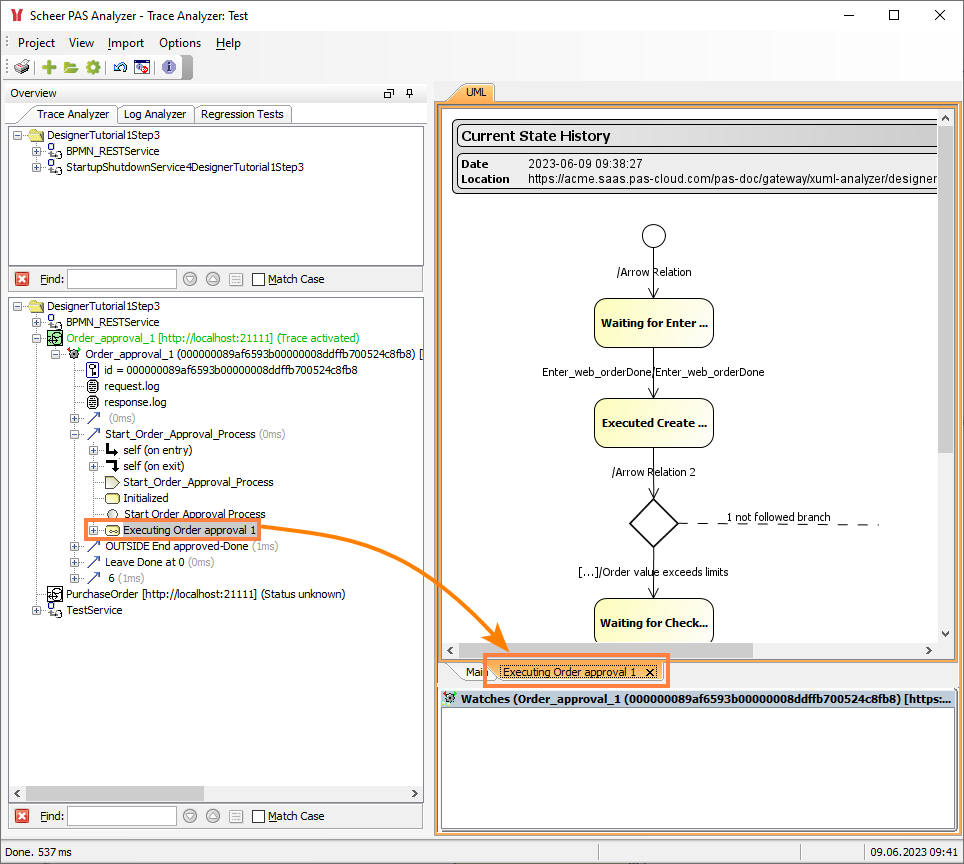Collapse the Start_Order_Approval_Process tree node
Viewport: 964px width, 864px height.
pos(75,434)
